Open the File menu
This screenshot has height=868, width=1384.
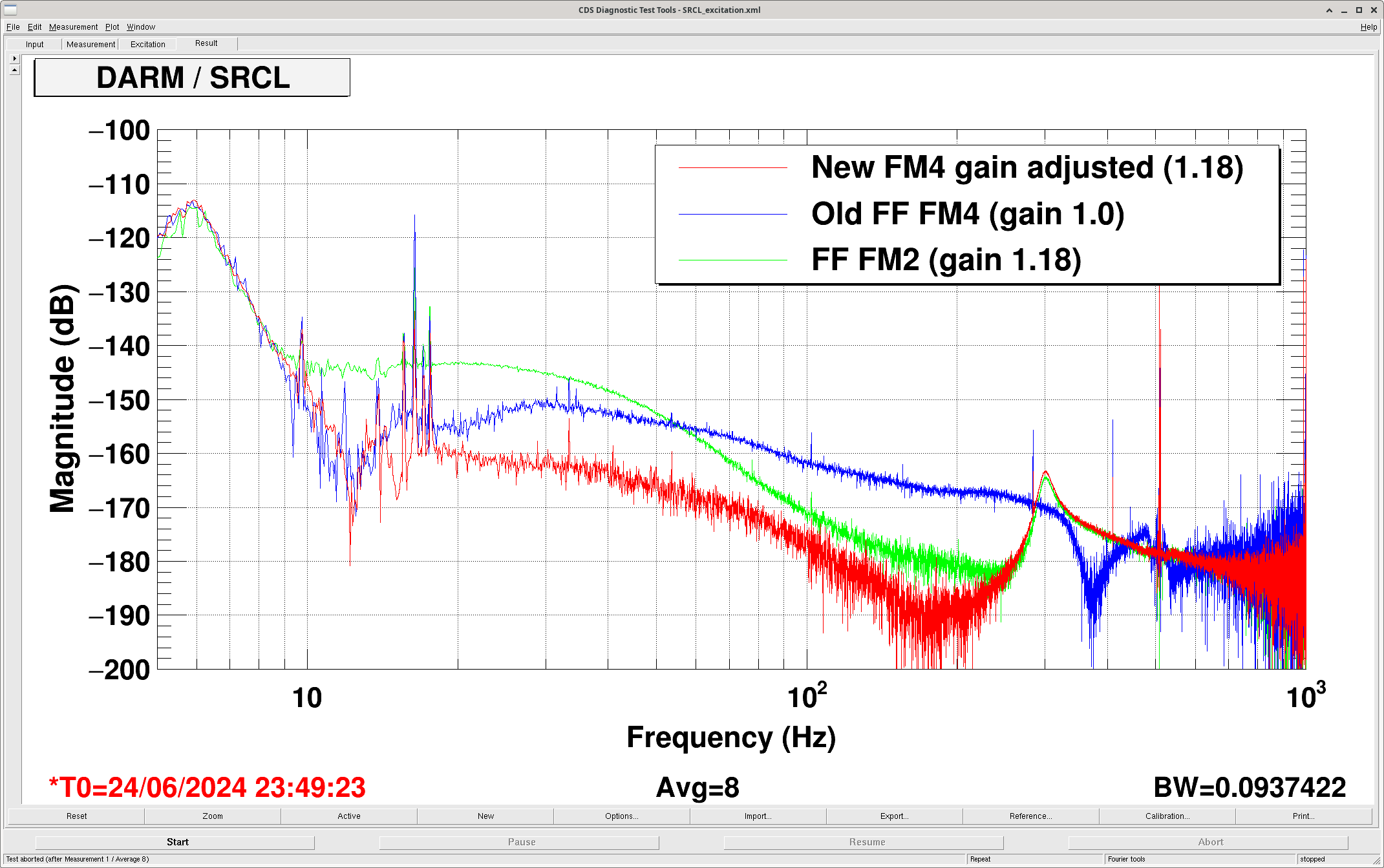(13, 26)
